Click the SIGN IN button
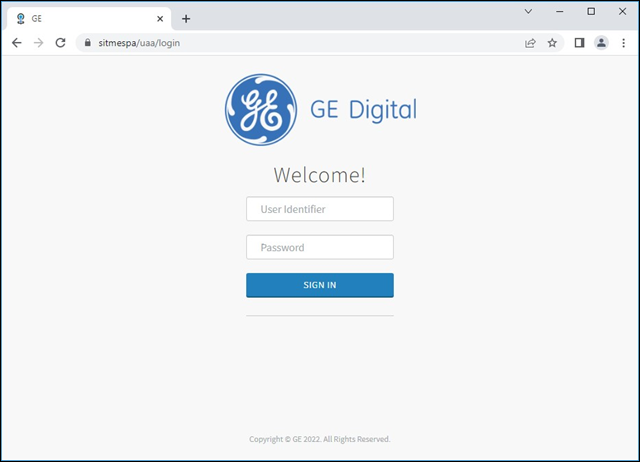 pos(320,285)
